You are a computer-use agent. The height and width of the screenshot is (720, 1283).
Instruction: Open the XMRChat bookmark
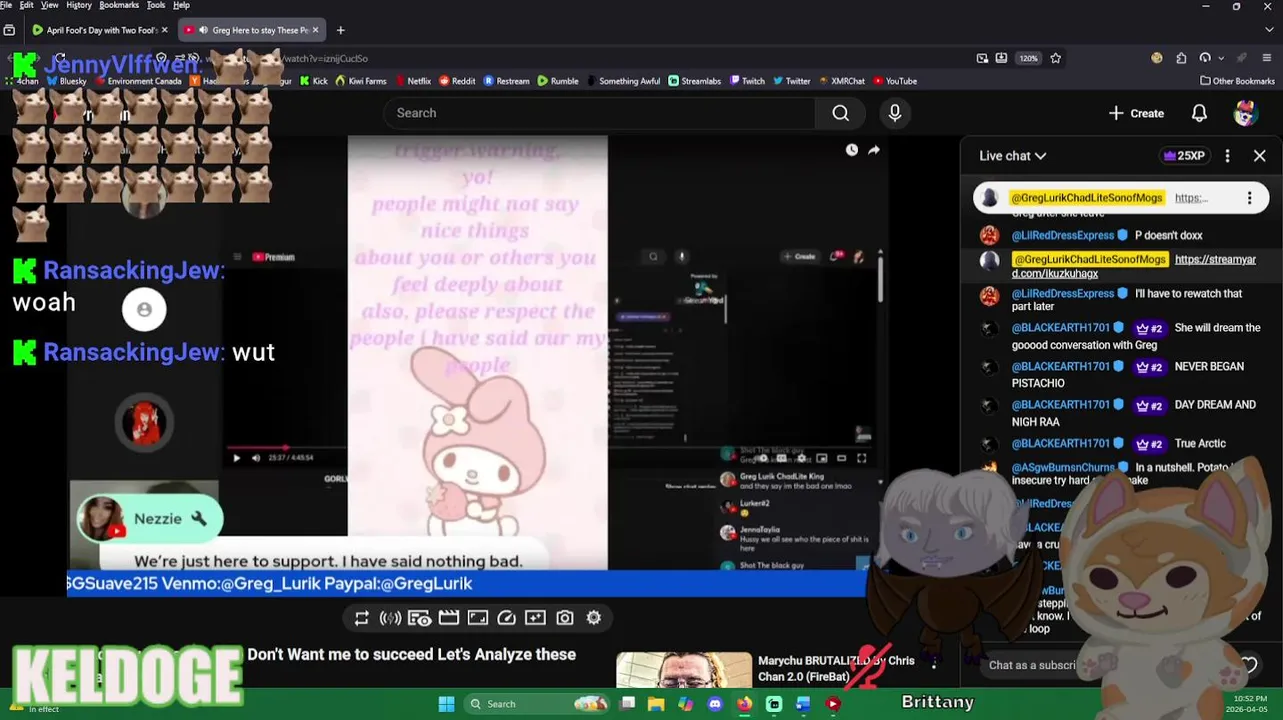coord(842,81)
